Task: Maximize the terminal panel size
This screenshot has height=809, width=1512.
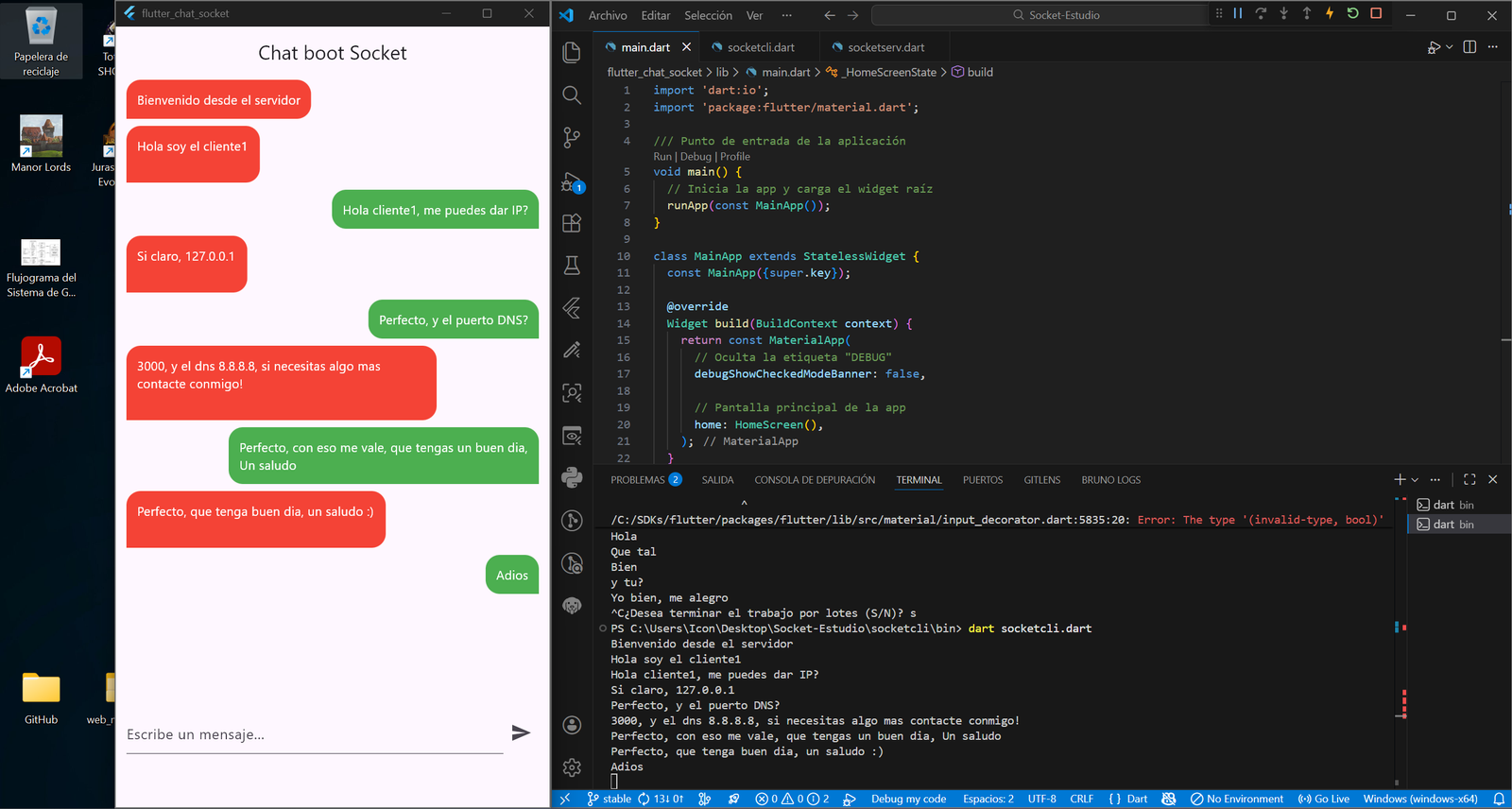Action: point(1469,480)
